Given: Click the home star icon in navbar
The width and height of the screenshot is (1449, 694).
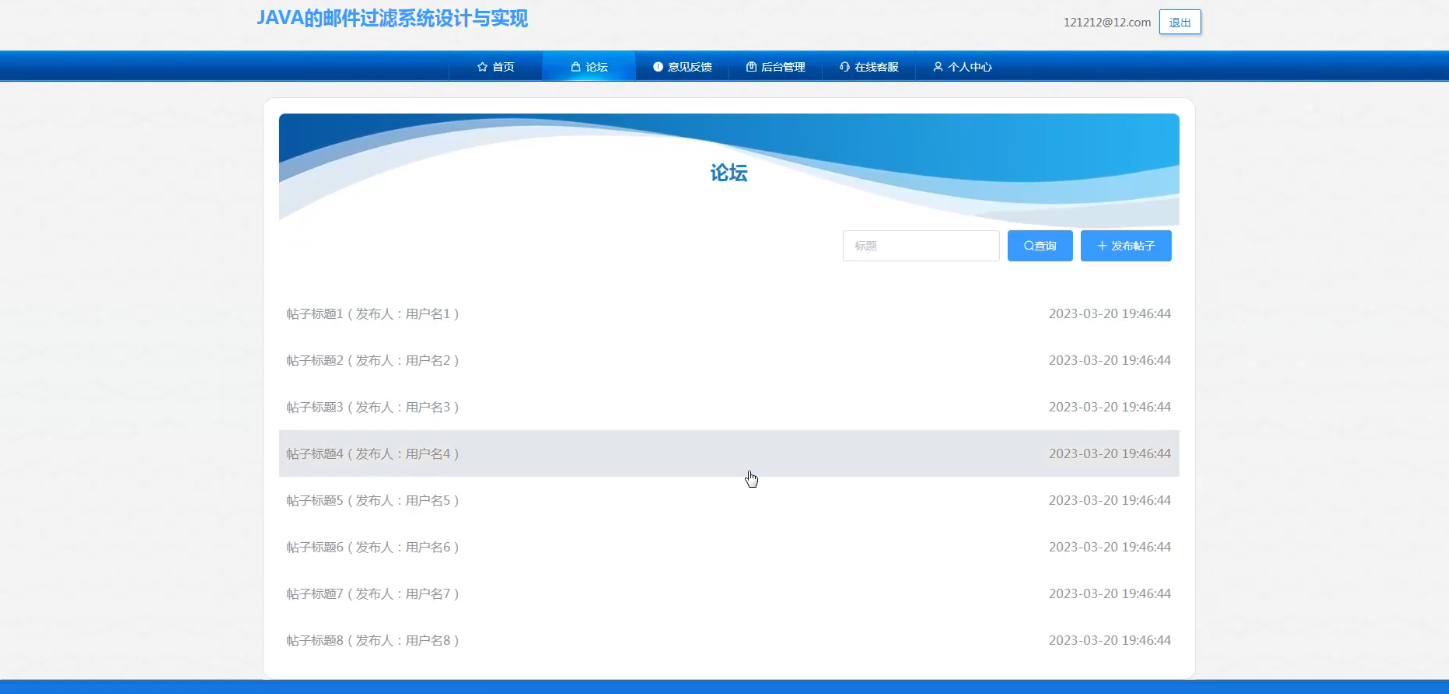Looking at the screenshot, I should pyautogui.click(x=481, y=66).
